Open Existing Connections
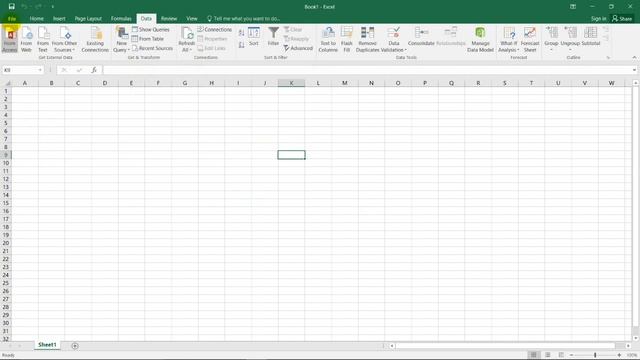Screen dimensions: 640x360 click(95, 39)
